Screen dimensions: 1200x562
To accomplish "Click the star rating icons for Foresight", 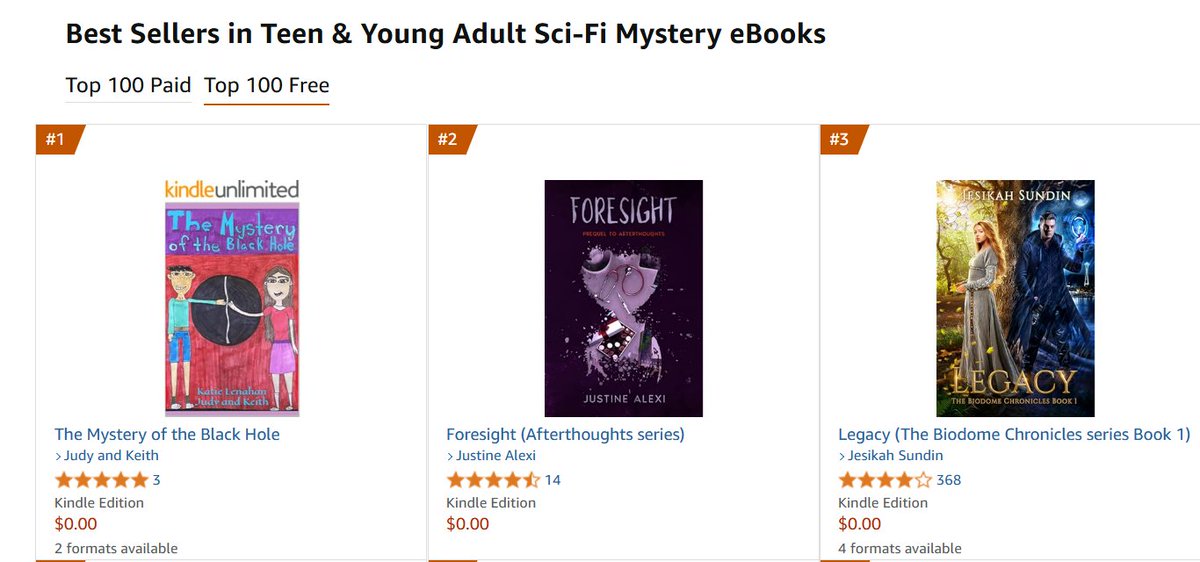I will click(x=493, y=480).
